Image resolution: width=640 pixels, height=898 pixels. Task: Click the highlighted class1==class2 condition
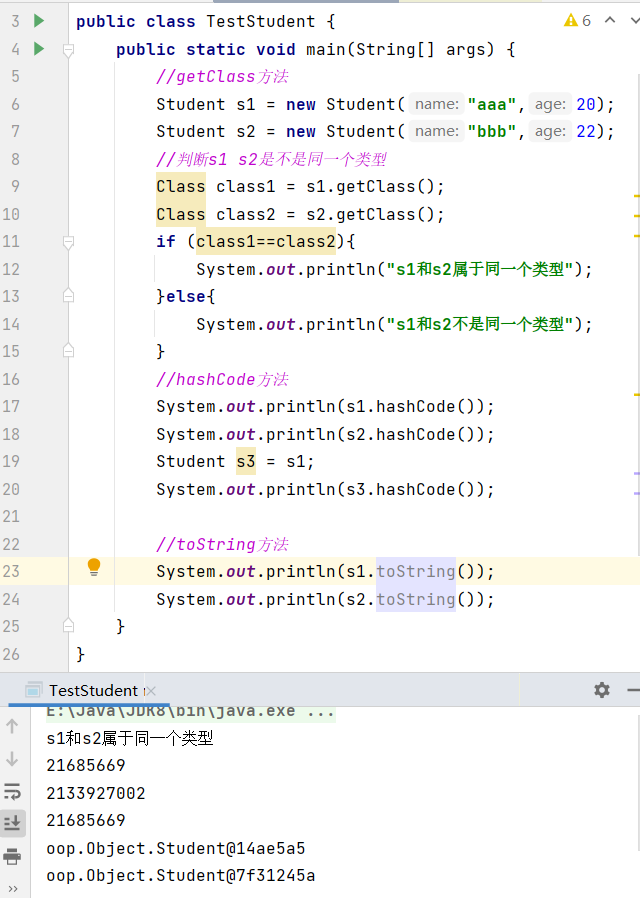click(x=266, y=242)
